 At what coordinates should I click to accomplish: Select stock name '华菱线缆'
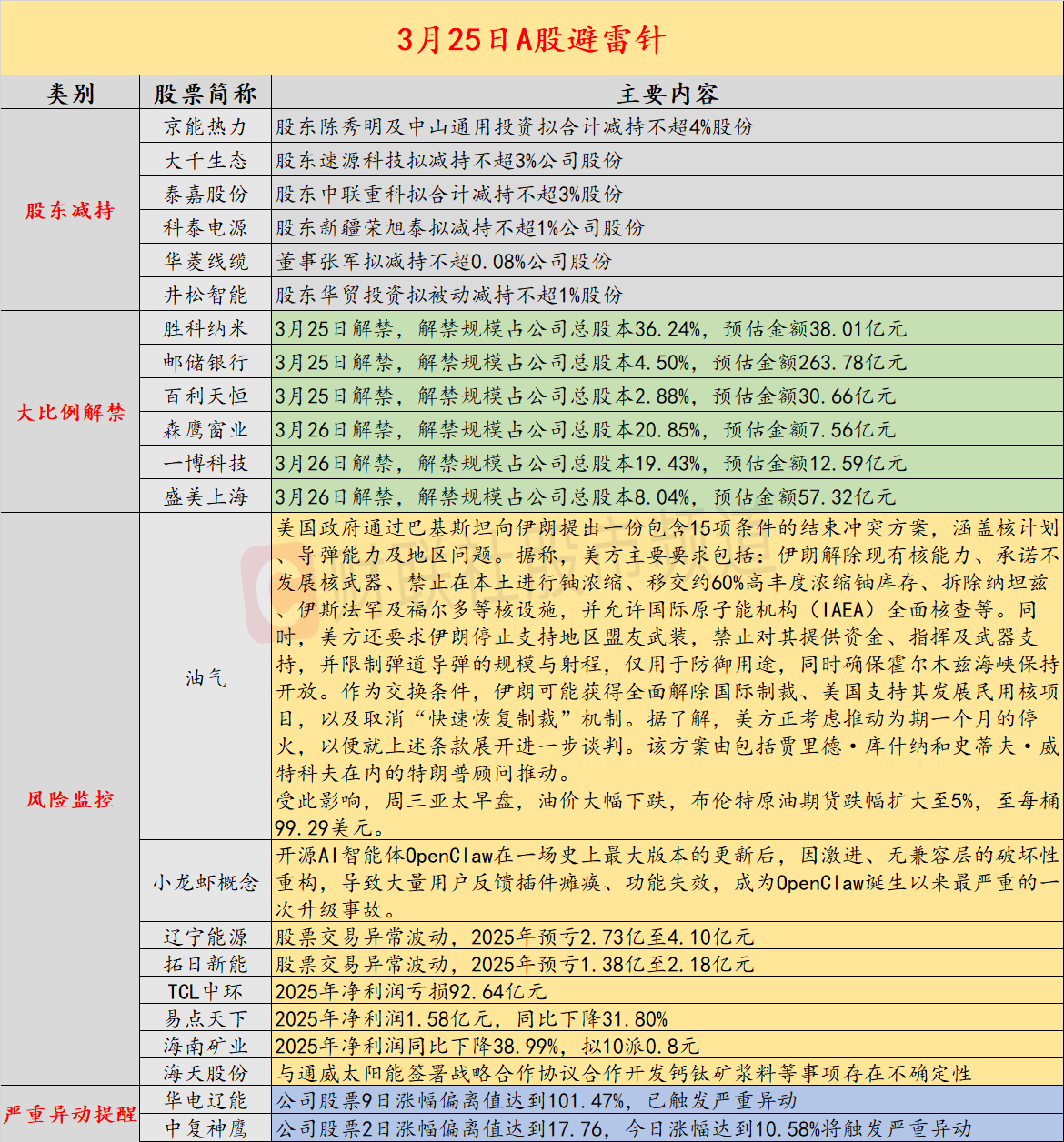point(206,262)
